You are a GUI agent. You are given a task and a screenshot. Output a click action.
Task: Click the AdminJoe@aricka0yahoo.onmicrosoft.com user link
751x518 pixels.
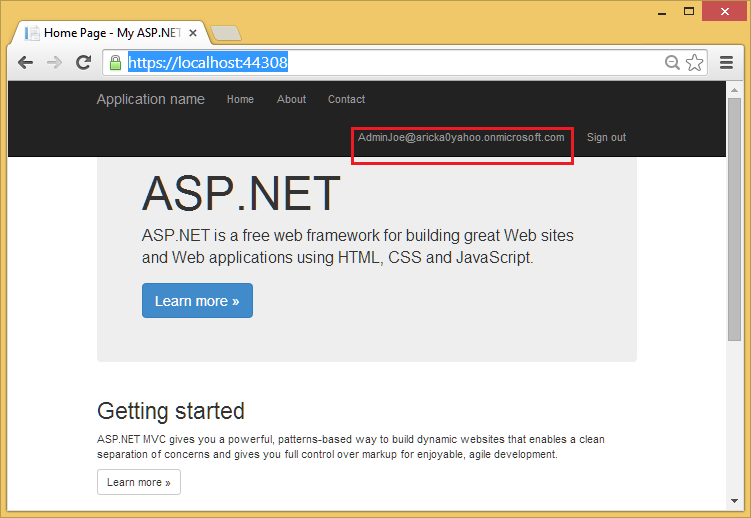461,137
